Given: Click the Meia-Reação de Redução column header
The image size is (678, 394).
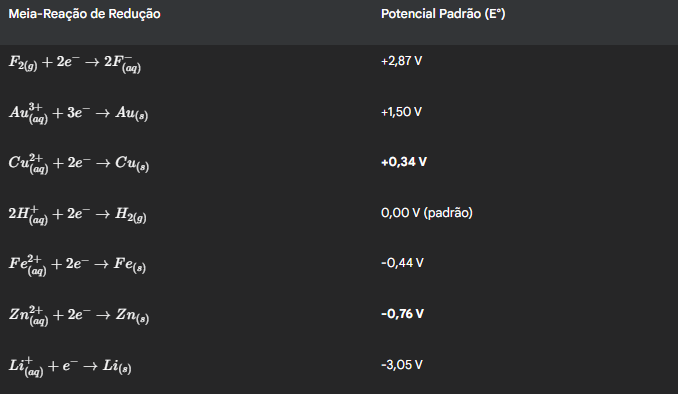Looking at the screenshot, I should [84, 14].
